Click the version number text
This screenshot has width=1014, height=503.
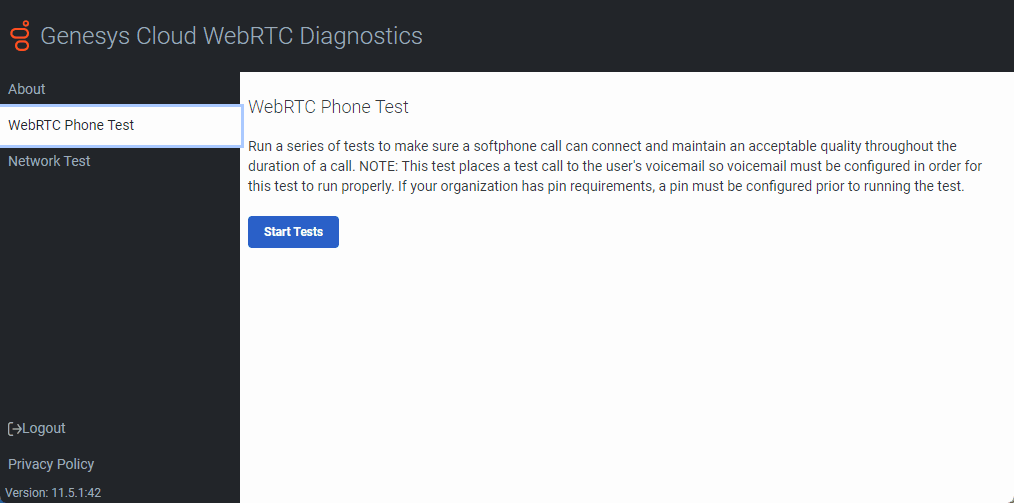click(54, 492)
